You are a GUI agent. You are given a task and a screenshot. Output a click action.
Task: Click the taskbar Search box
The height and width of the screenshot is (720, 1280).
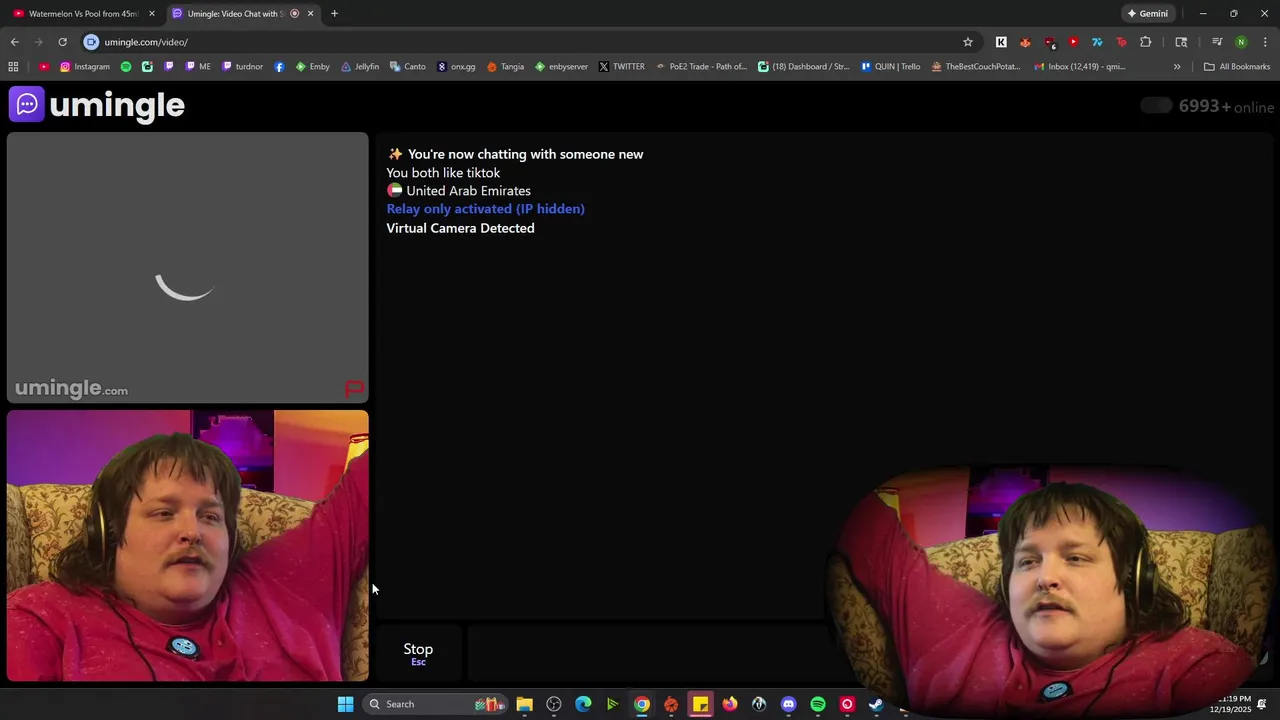[x=433, y=704]
